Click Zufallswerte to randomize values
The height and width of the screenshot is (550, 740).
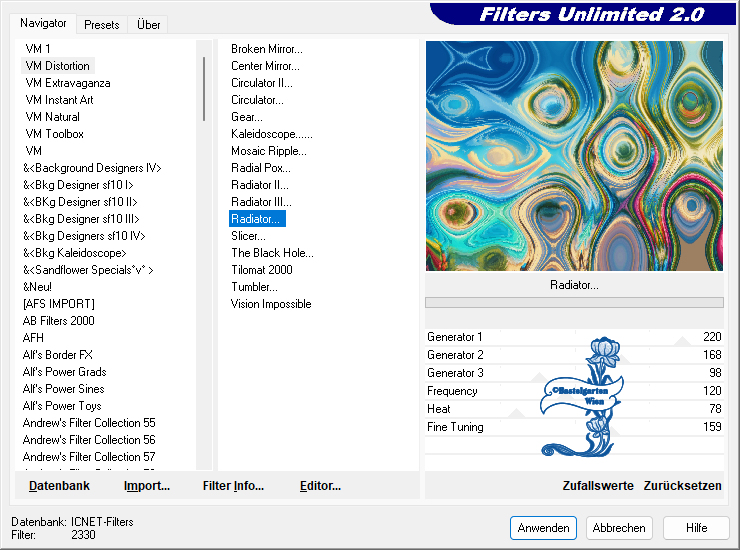(x=598, y=486)
